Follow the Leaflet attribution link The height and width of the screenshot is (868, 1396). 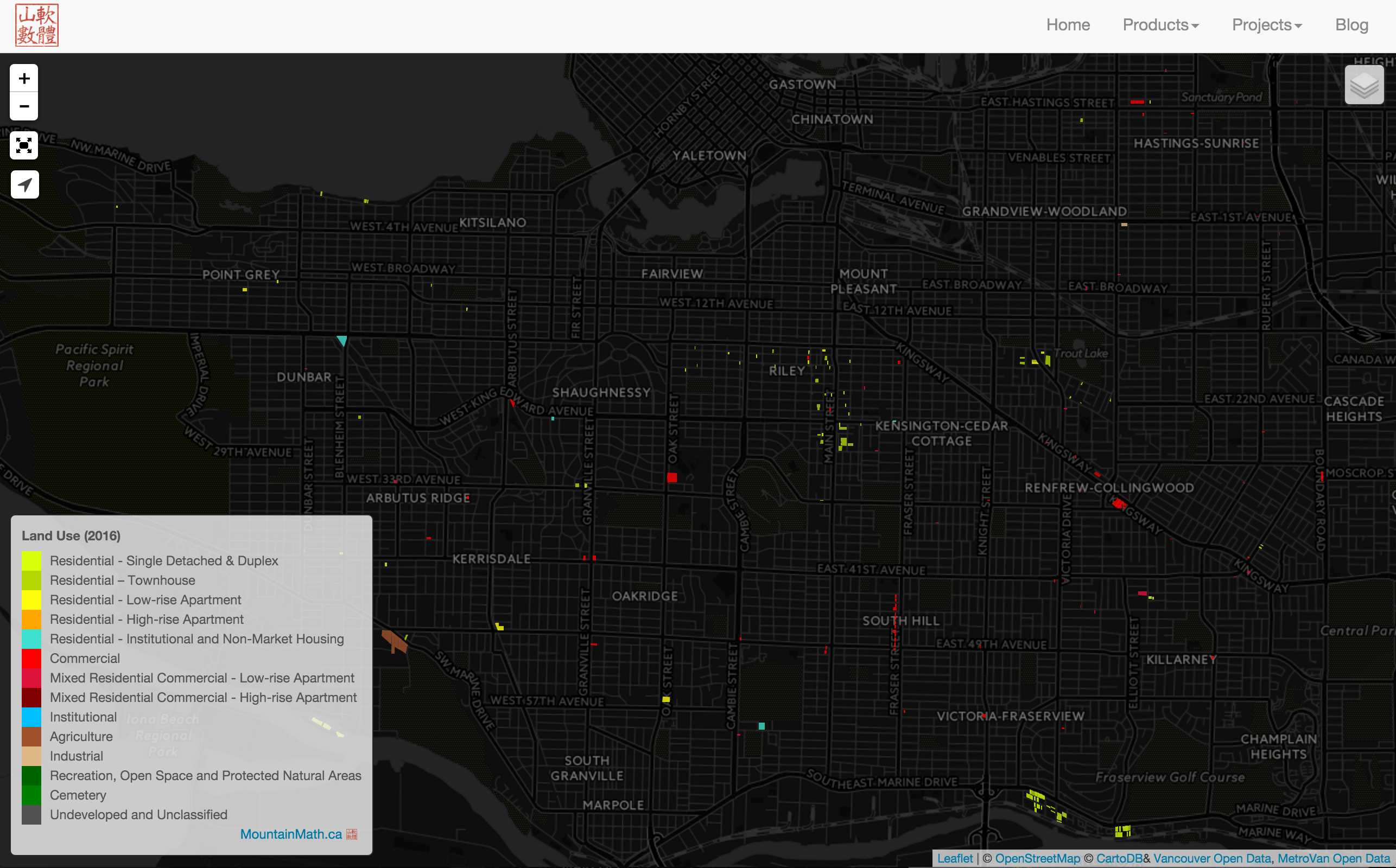point(955,858)
